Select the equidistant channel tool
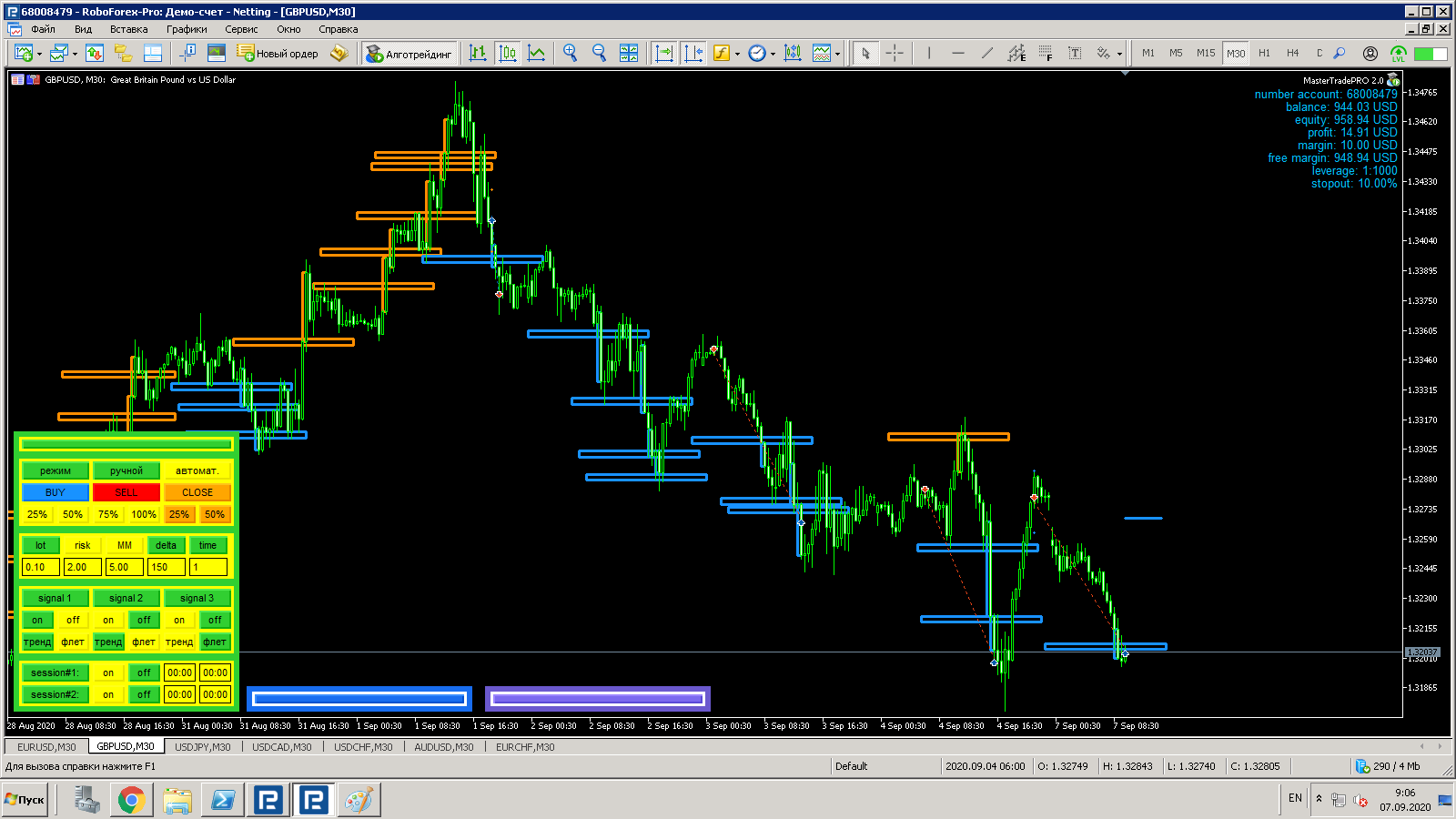This screenshot has height=819, width=1456. [x=1016, y=54]
